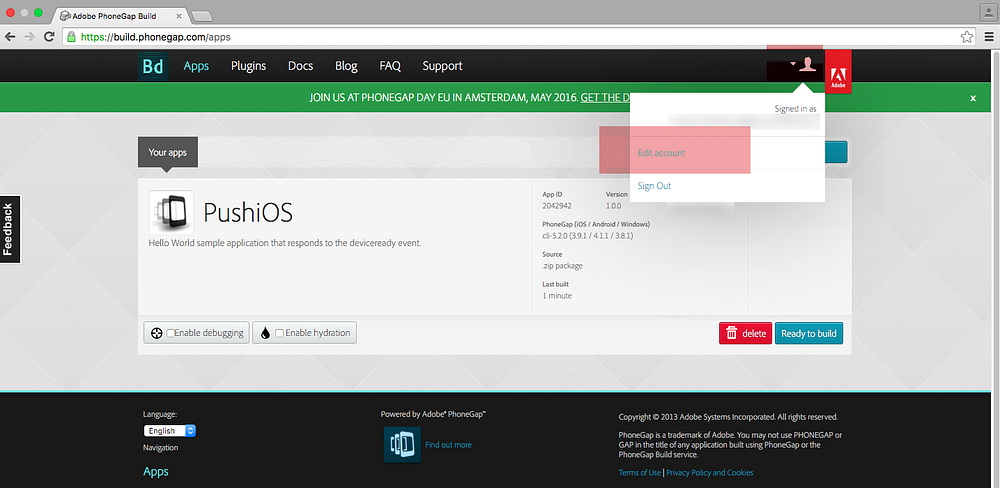Open the Feedback side tab

[10, 230]
